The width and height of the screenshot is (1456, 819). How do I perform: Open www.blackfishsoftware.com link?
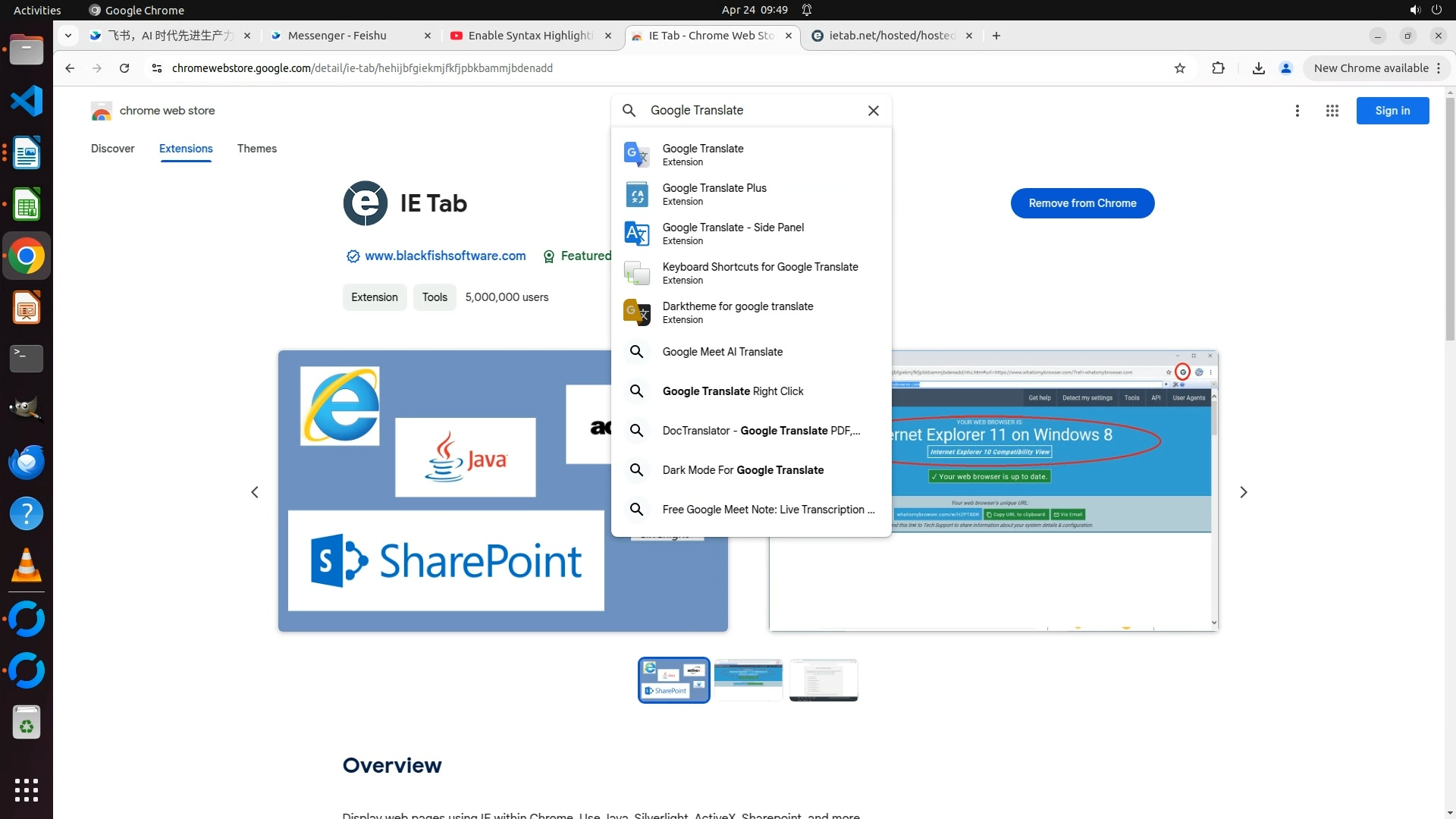[x=445, y=256]
